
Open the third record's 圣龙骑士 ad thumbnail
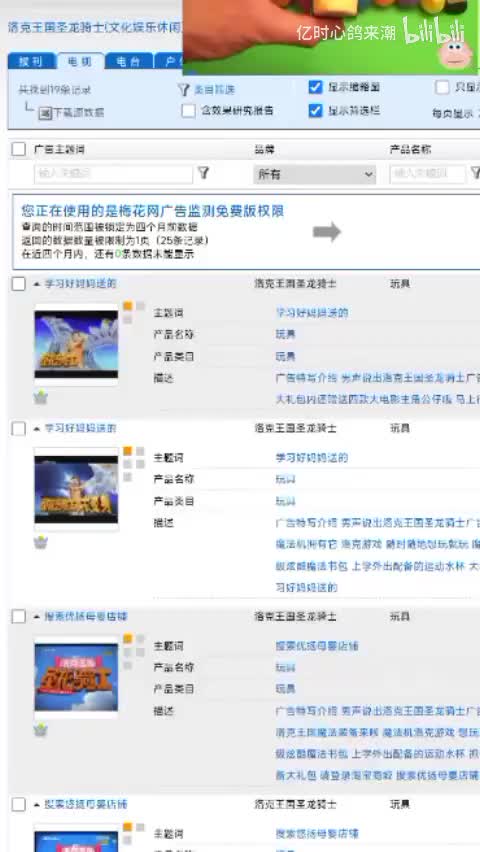(x=76, y=677)
